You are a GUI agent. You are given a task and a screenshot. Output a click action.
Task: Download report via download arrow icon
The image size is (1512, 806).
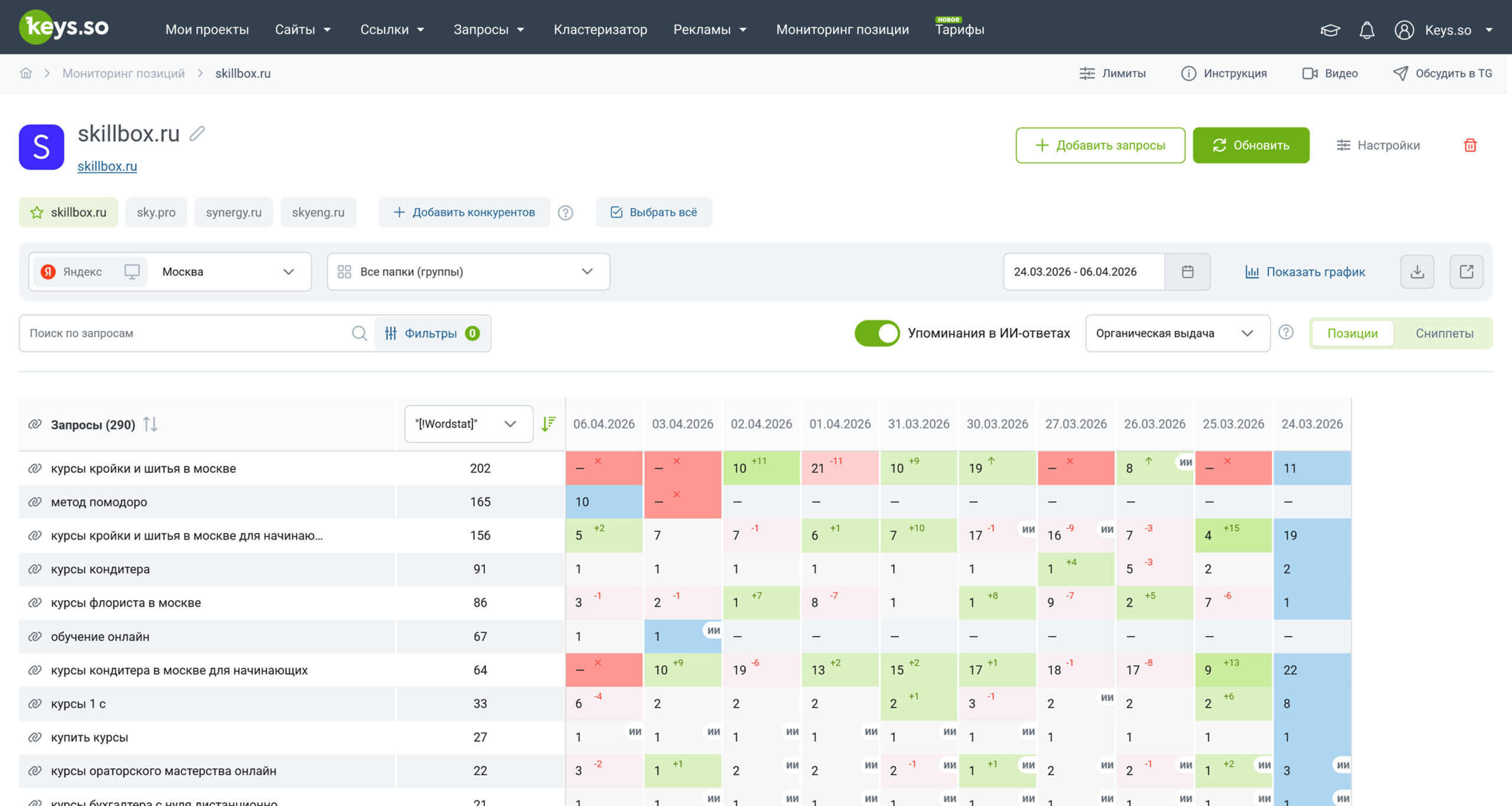point(1417,272)
